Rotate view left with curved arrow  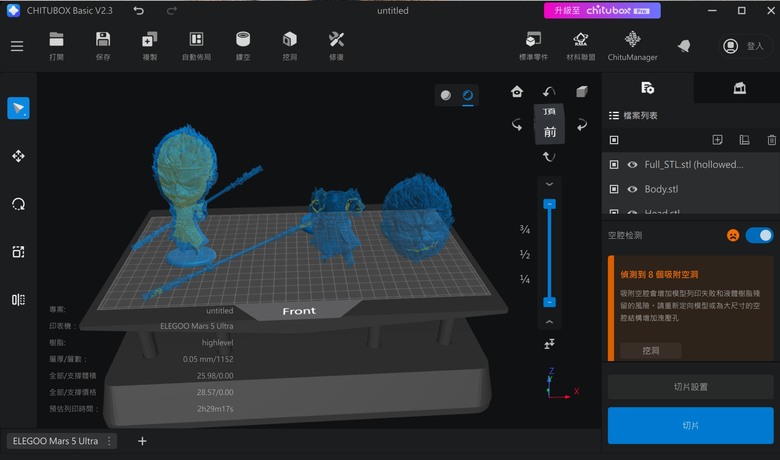(517, 124)
